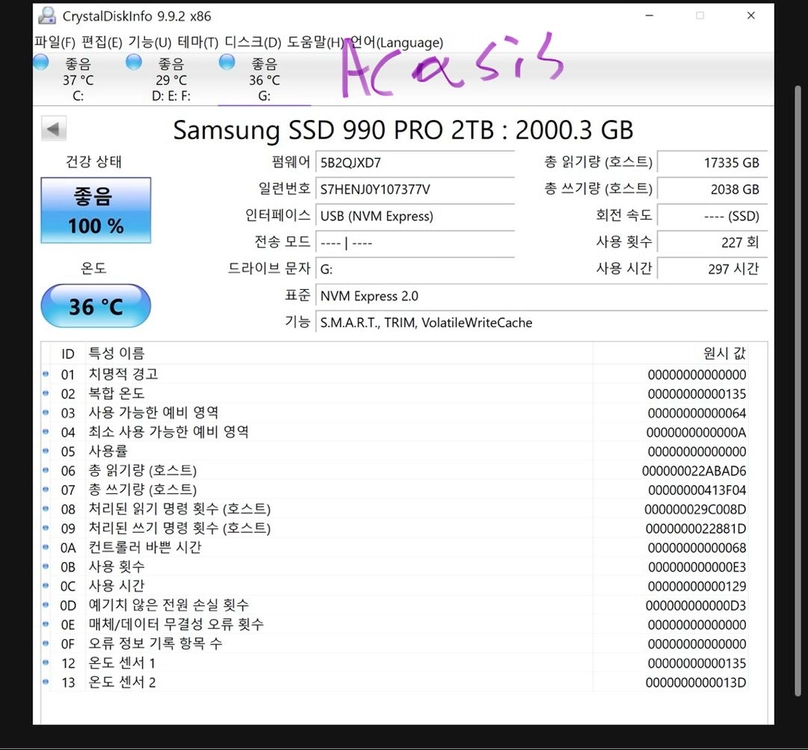Select row 0E 매체/데이터 무결성 오류 횟수
Image resolution: width=808 pixels, height=750 pixels.
(395, 624)
